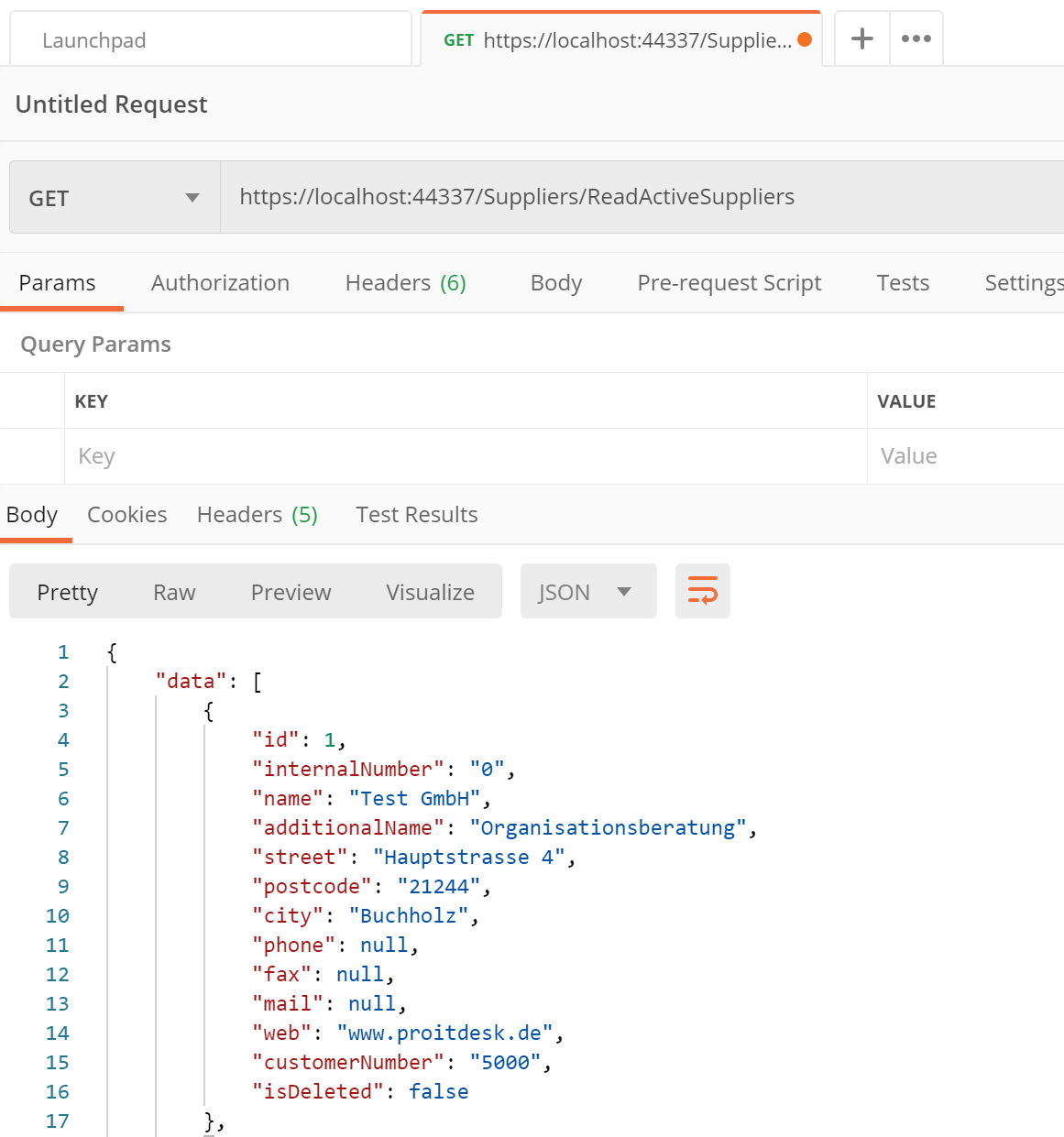1064x1137 pixels.
Task: Select the request Headers (6) tab
Action: pos(405,283)
